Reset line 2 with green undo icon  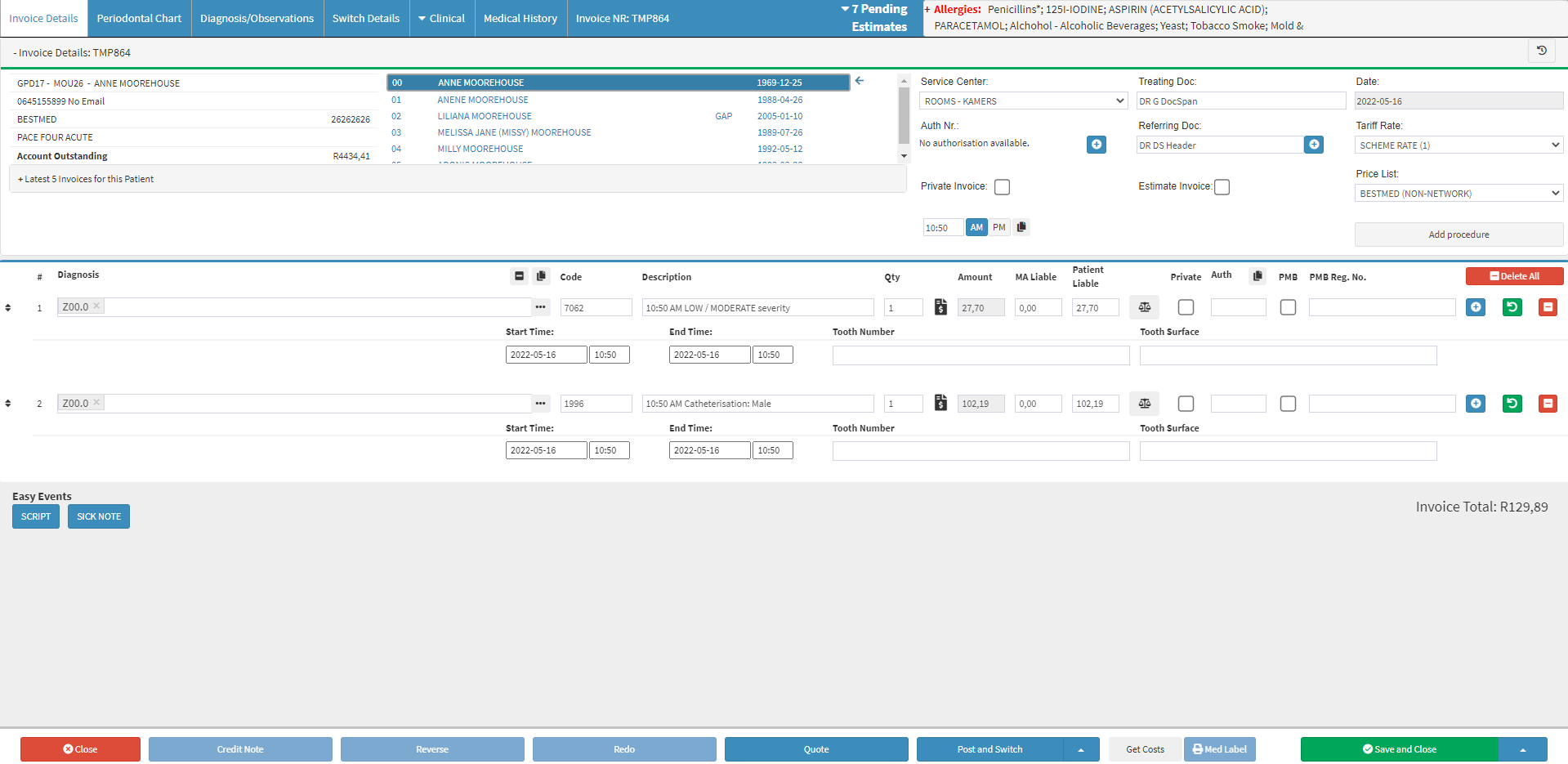(1512, 404)
